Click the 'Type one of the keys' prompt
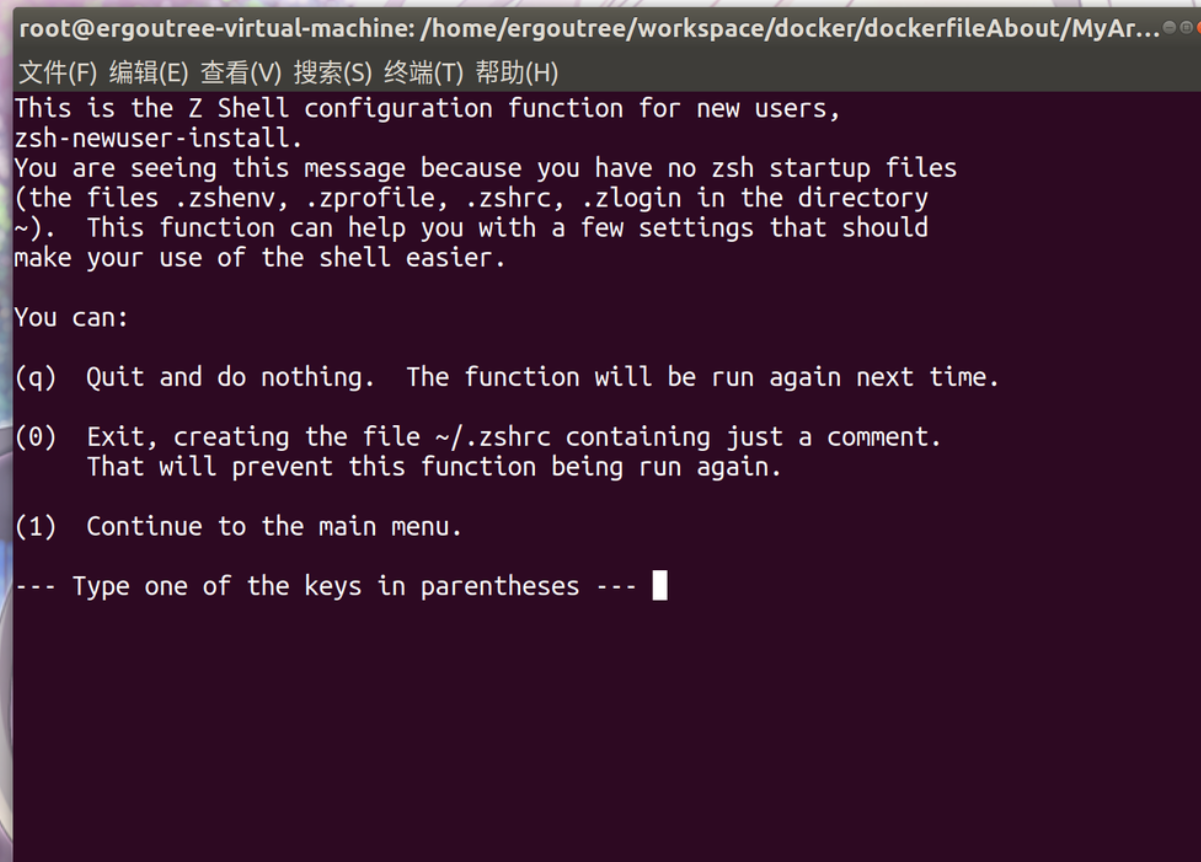This screenshot has width=1201, height=862. [325, 587]
